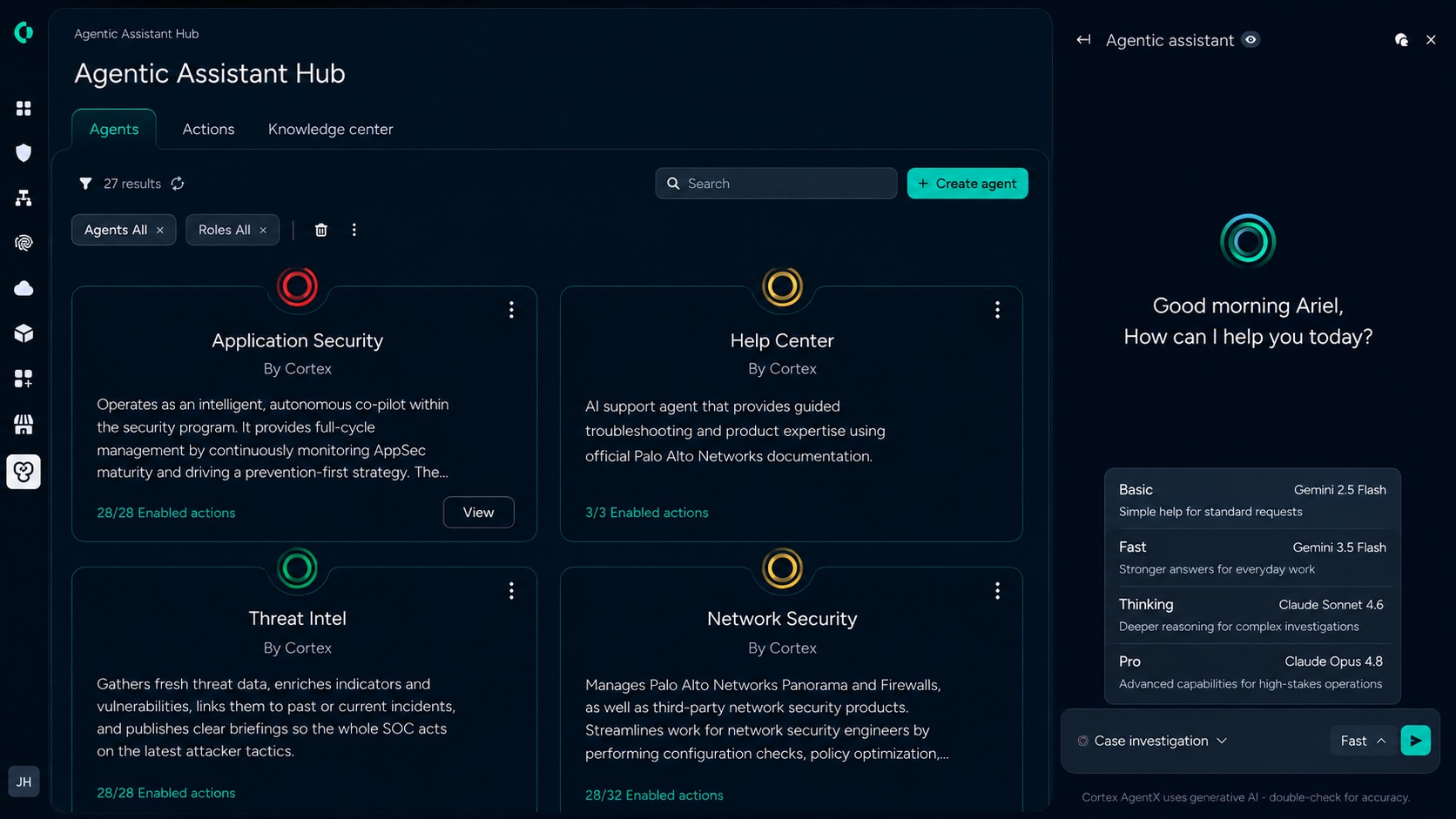The image size is (1456, 819).
Task: Expand the Case investigation dropdown
Action: point(1152,741)
